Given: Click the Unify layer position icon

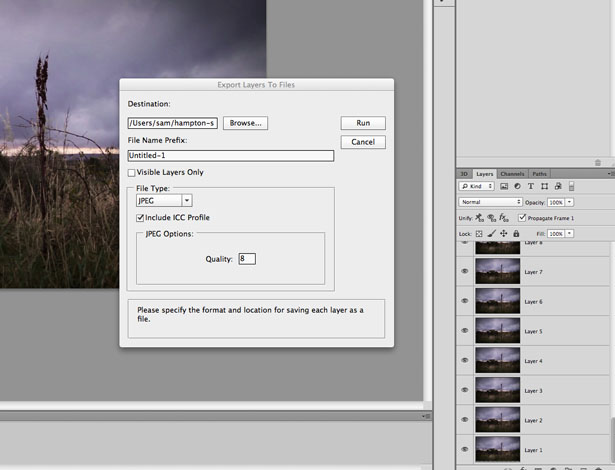Looking at the screenshot, I should coord(479,218).
